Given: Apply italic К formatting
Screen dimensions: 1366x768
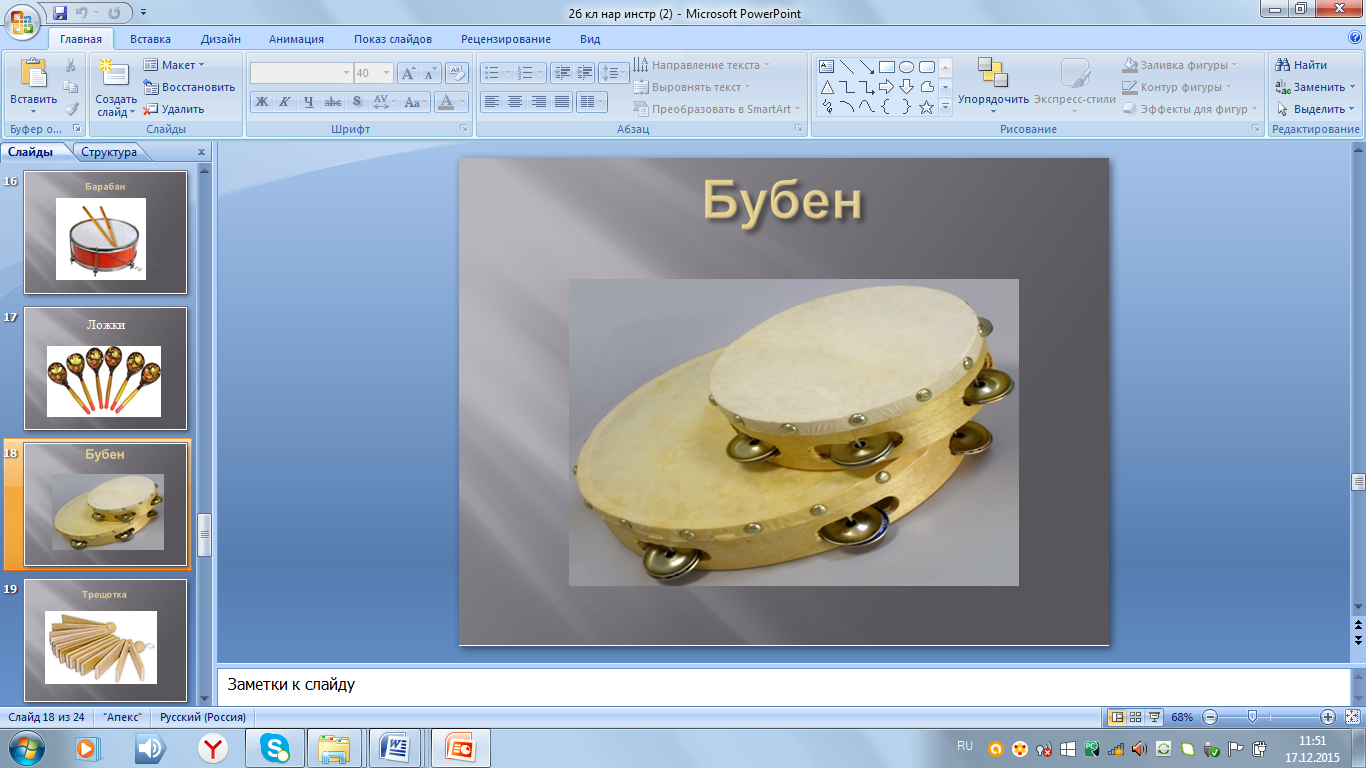Looking at the screenshot, I should pyautogui.click(x=284, y=102).
